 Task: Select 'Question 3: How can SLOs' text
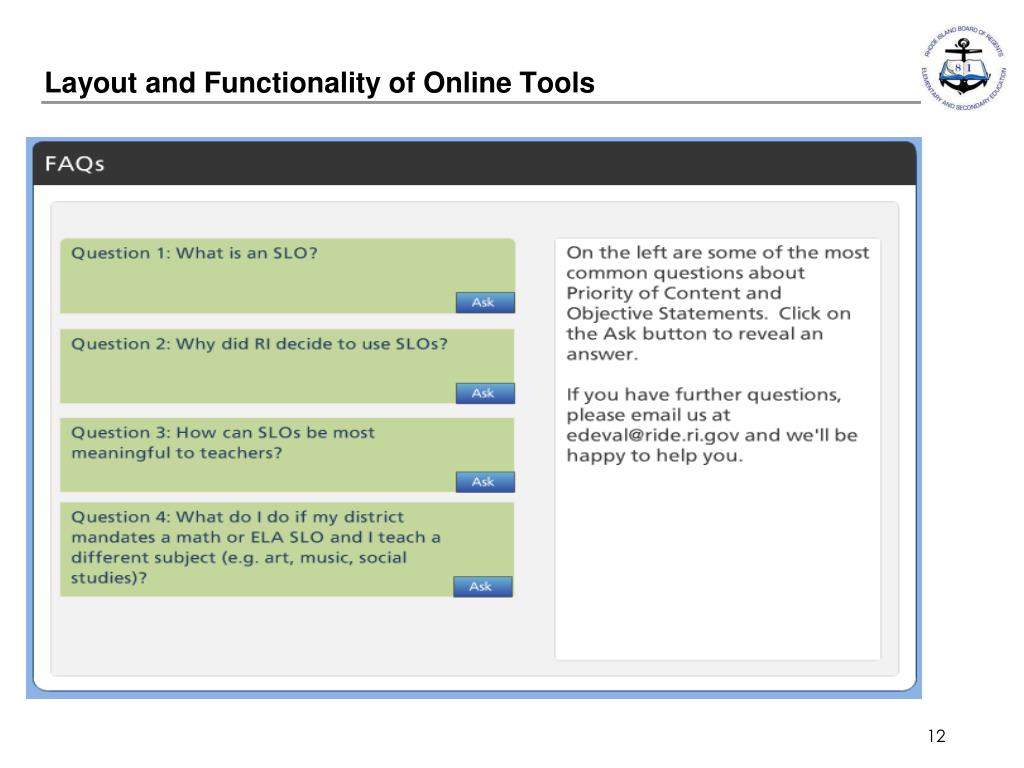186,432
